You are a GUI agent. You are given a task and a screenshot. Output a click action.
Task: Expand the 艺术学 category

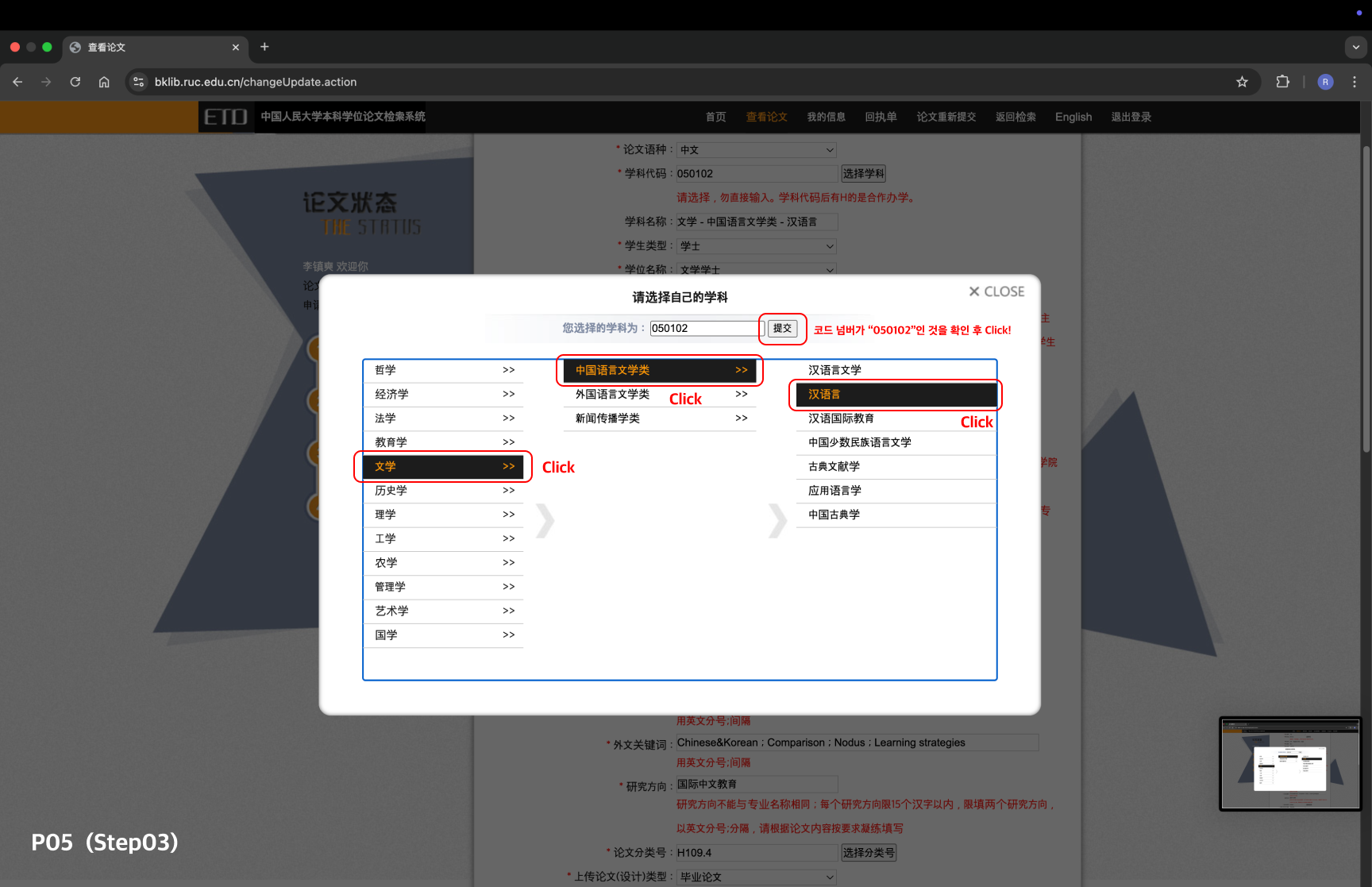pyautogui.click(x=444, y=611)
